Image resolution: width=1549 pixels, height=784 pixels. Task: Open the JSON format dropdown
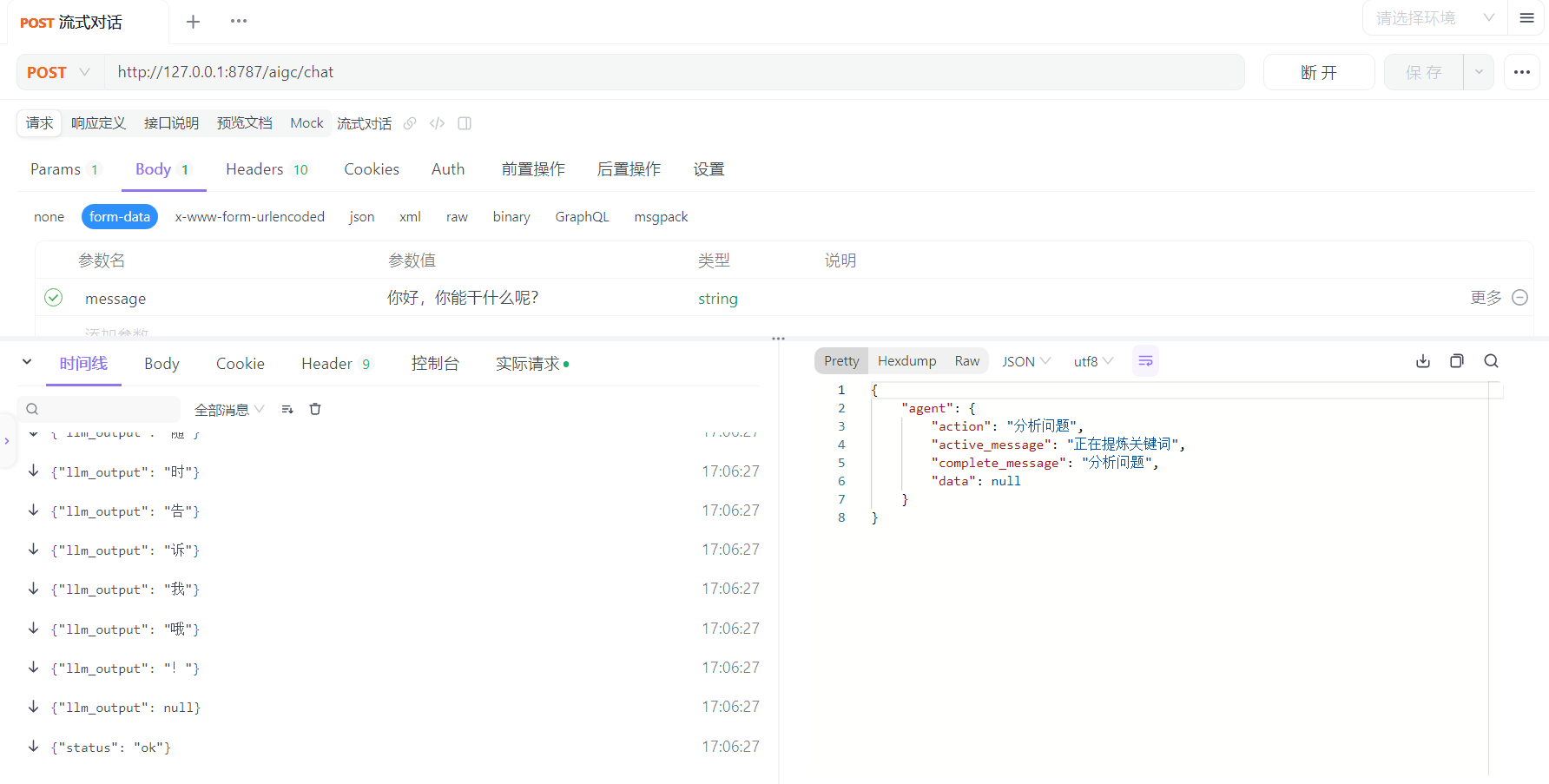coord(1026,361)
